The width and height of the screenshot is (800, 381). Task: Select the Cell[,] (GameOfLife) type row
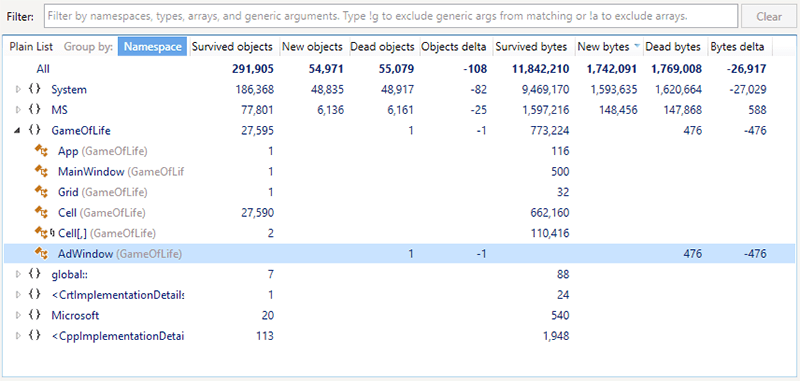click(x=400, y=233)
